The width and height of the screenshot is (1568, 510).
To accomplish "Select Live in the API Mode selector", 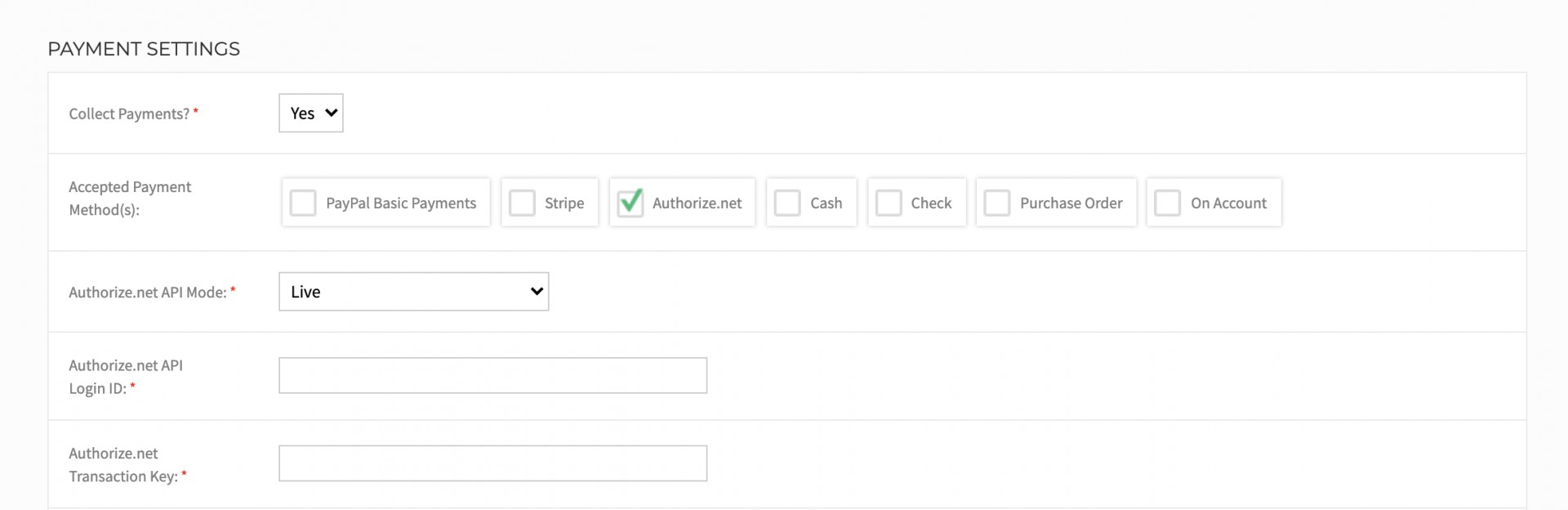I will (x=305, y=291).
